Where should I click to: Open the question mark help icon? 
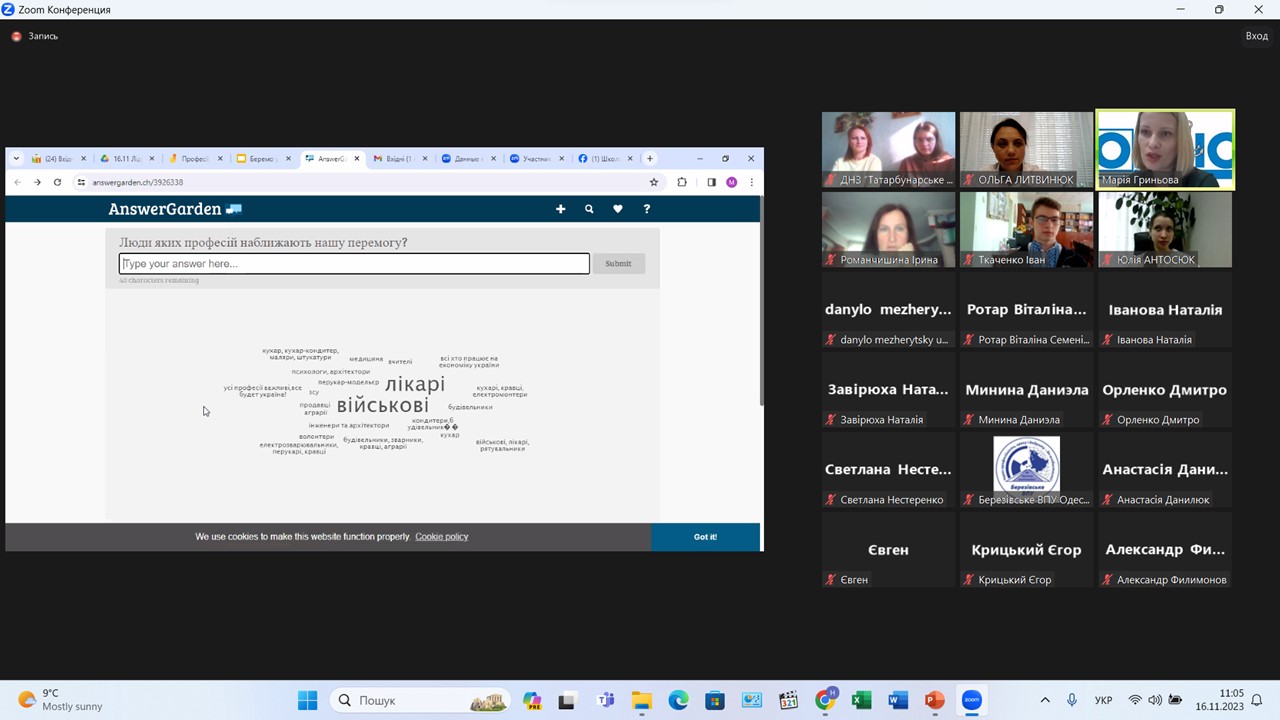coord(646,209)
